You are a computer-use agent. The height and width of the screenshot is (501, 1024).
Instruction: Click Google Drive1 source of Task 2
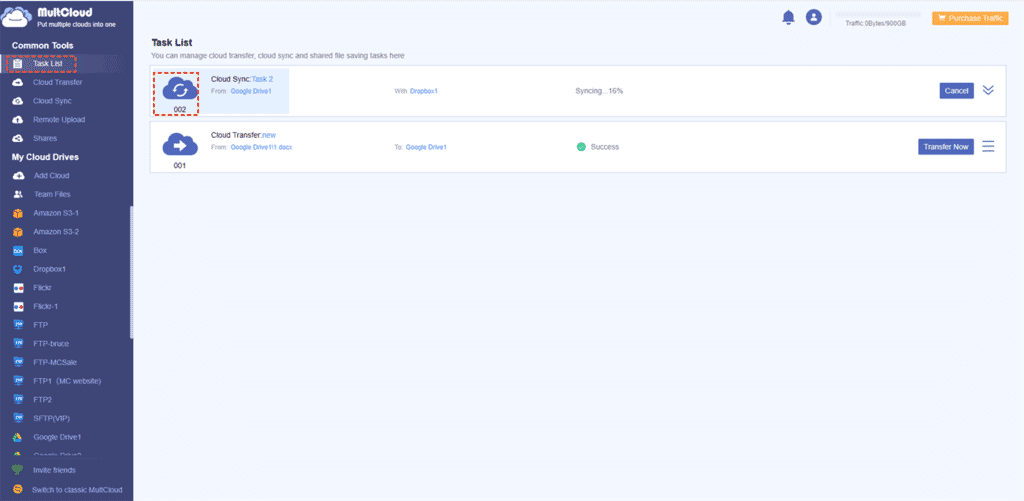click(x=251, y=91)
